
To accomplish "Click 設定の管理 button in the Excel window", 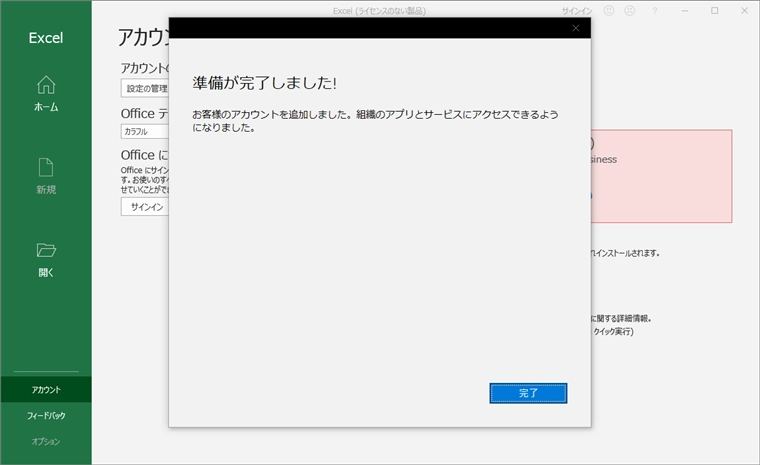I will coord(145,88).
